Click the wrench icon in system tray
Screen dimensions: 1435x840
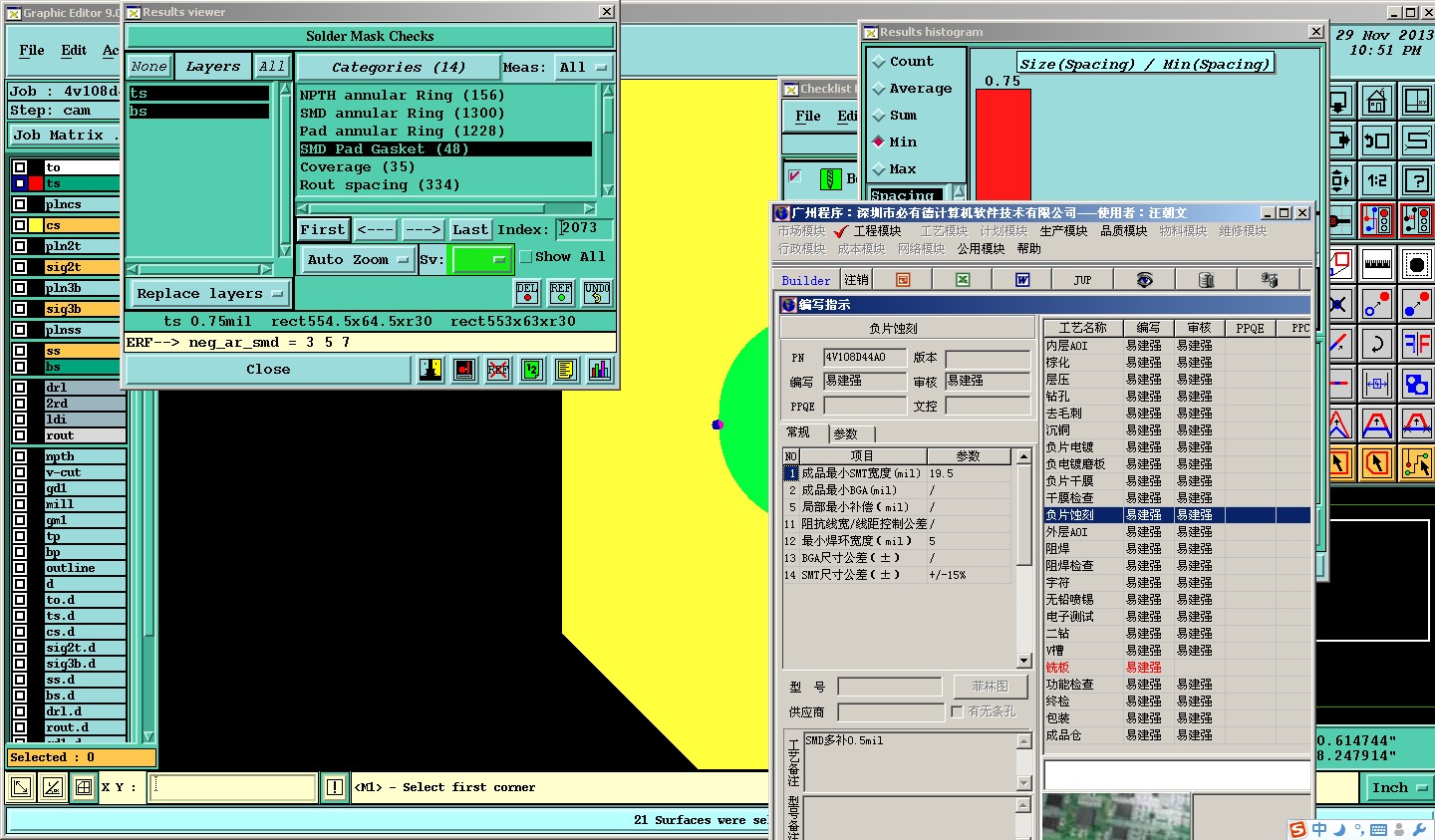click(x=1419, y=829)
